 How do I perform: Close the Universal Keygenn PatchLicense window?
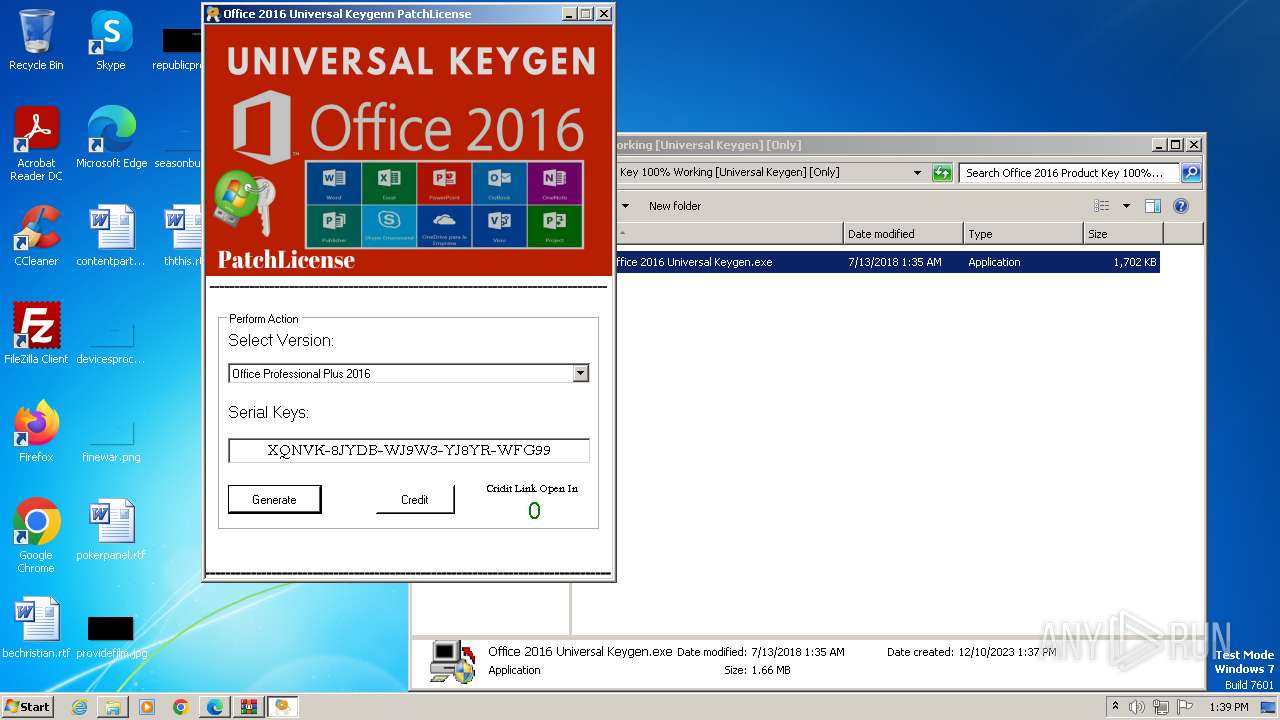click(604, 14)
